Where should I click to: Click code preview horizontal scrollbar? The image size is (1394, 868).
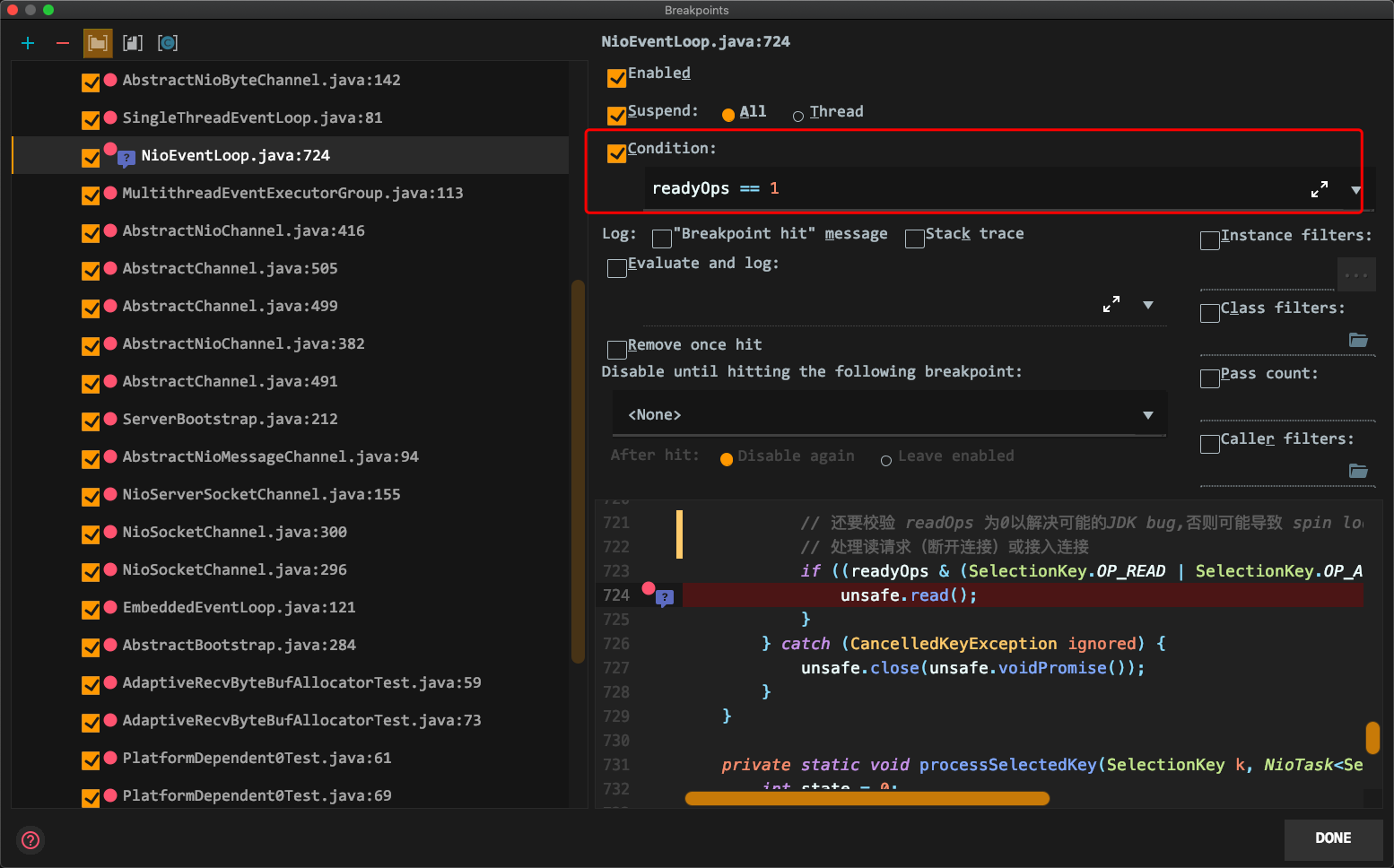(867, 798)
